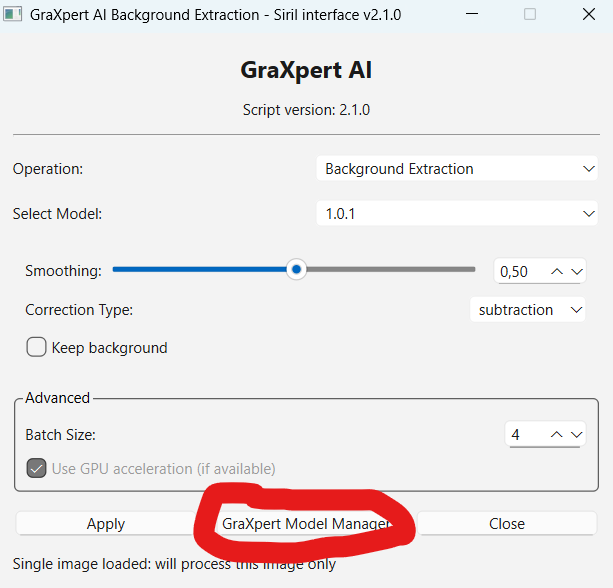The height and width of the screenshot is (588, 613).
Task: Increase Smoothing value with up arrow
Action: pyautogui.click(x=557, y=271)
